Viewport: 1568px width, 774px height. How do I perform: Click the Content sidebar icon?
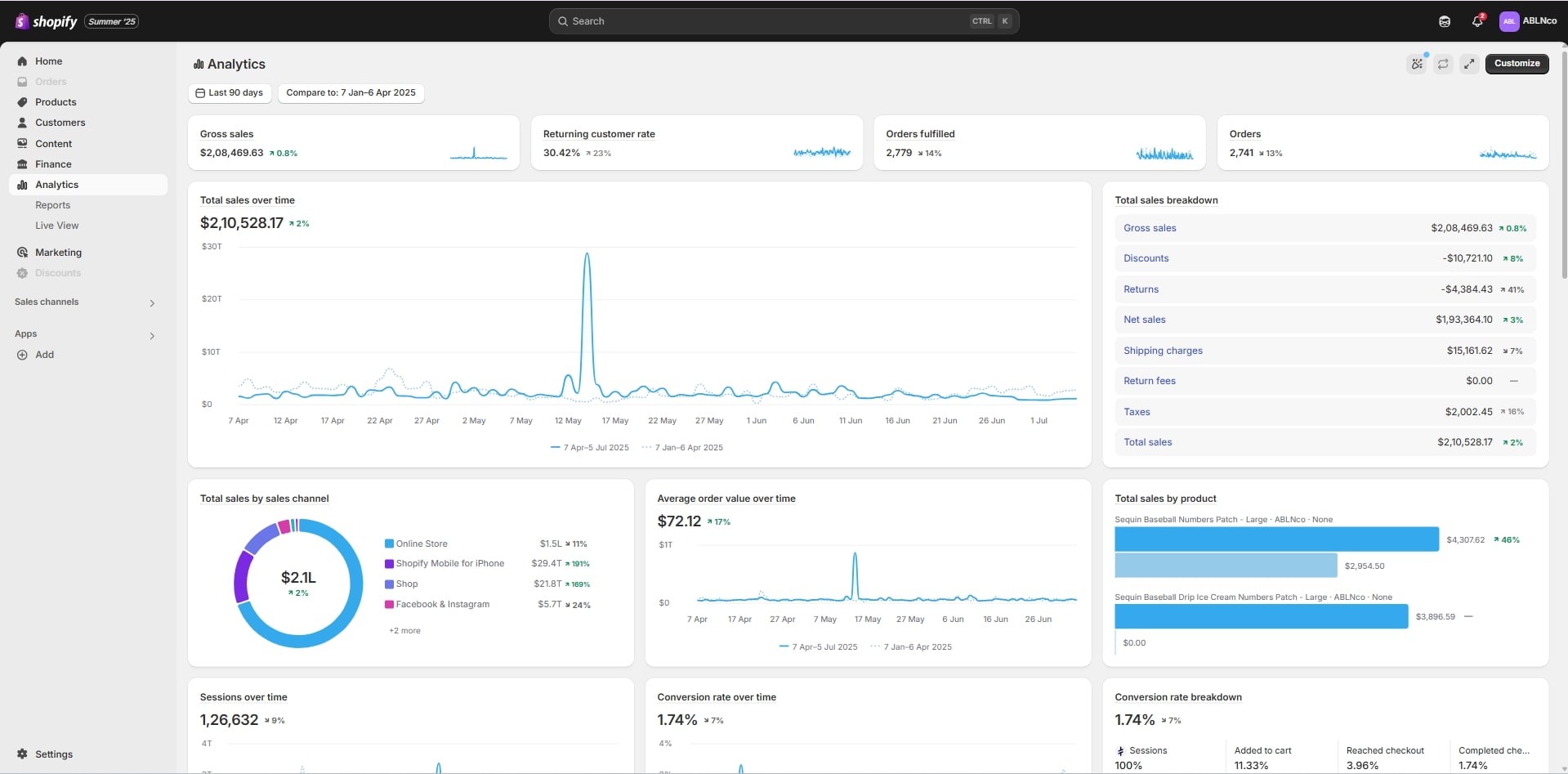(x=22, y=143)
